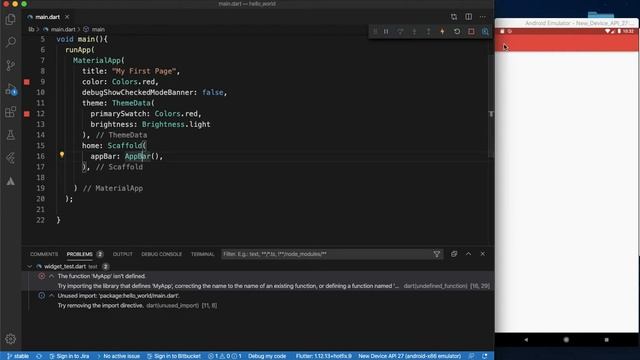Screen dimensions: 640x360
Task: Open the Extensions view
Action: (x=11, y=112)
